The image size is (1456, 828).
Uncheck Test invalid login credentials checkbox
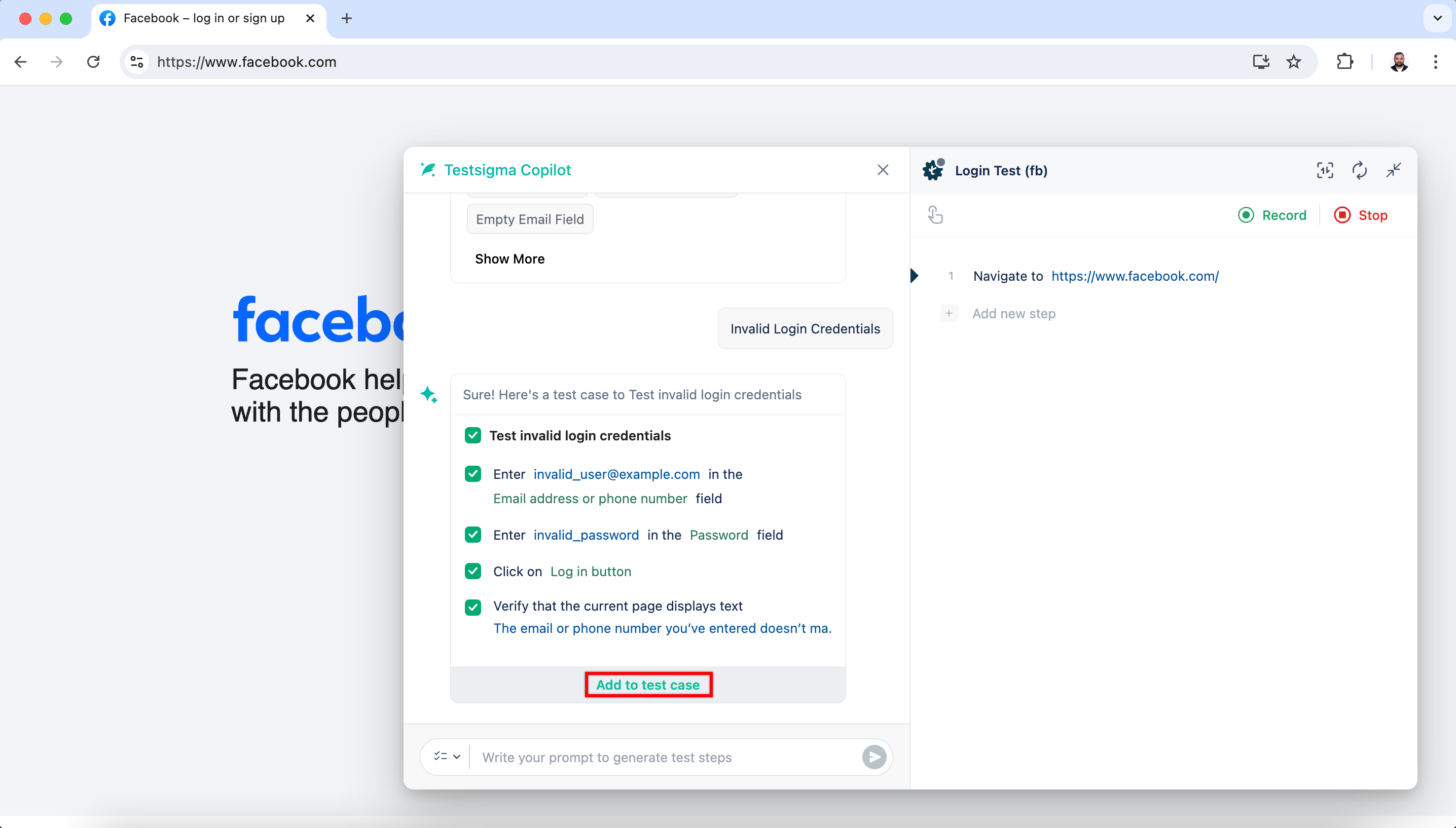coord(472,436)
